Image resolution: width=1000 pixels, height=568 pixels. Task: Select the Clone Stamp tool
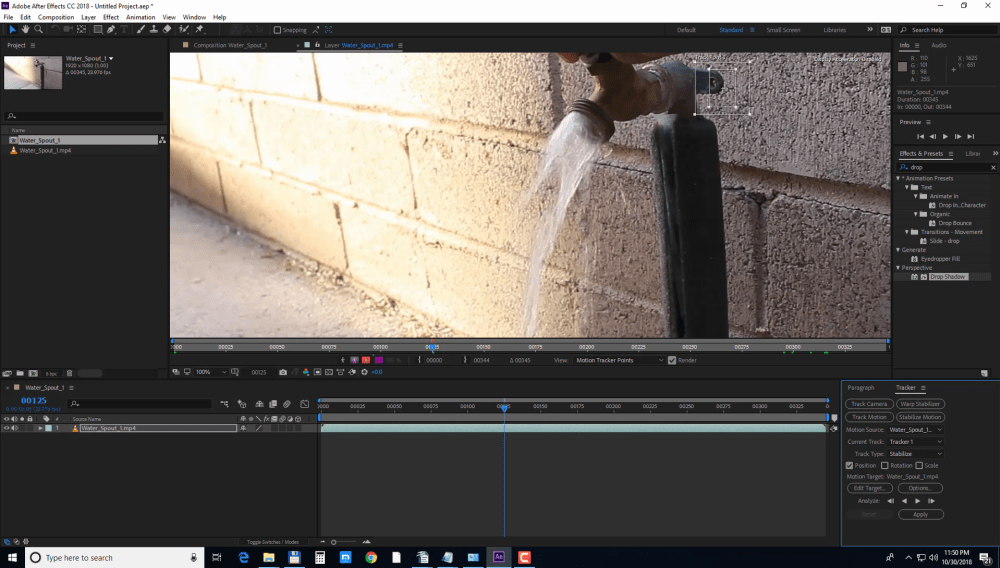pyautogui.click(x=154, y=29)
